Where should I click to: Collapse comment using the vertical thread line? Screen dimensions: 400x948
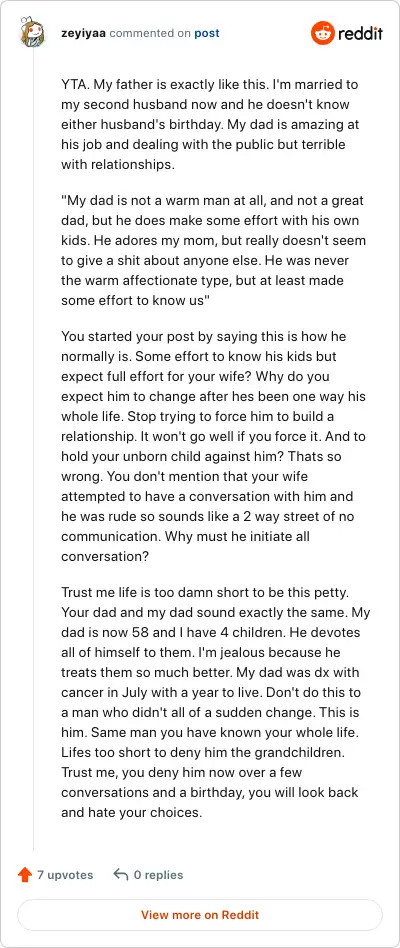(x=33, y=453)
